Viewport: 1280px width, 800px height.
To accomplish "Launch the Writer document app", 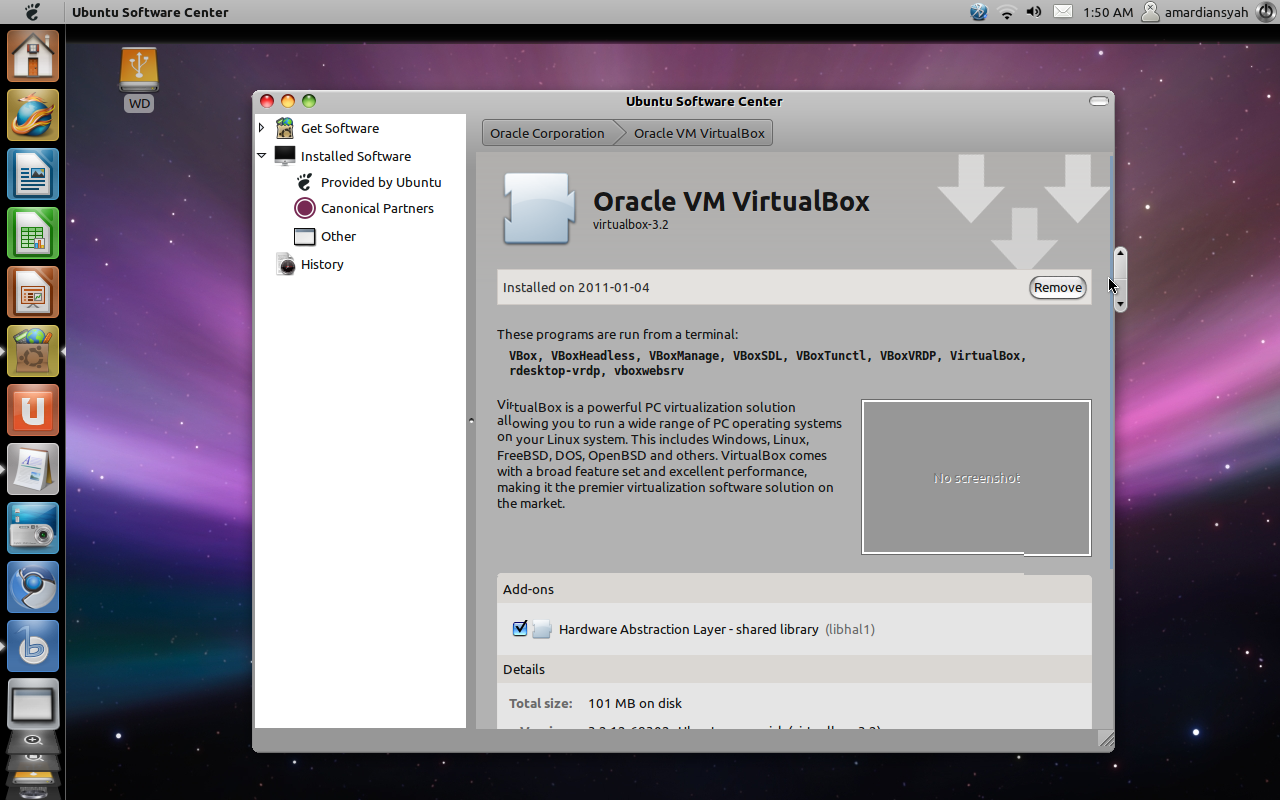I will [33, 174].
